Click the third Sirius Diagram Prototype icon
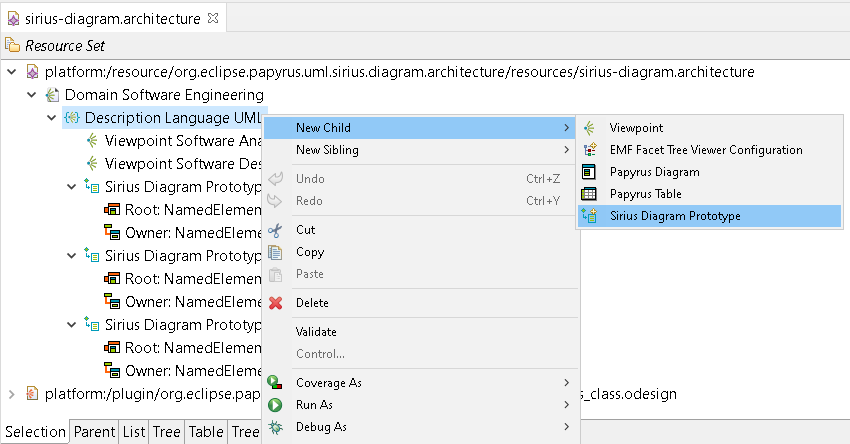This screenshot has height=444, width=850. click(92, 324)
